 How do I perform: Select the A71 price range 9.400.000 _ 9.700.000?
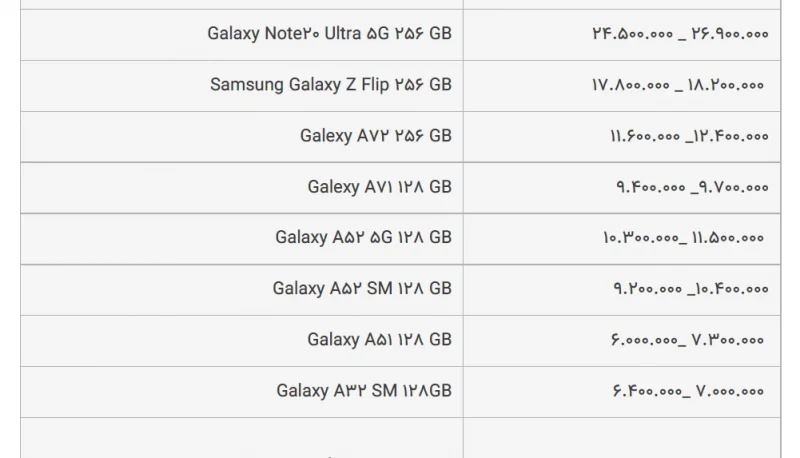click(x=691, y=187)
